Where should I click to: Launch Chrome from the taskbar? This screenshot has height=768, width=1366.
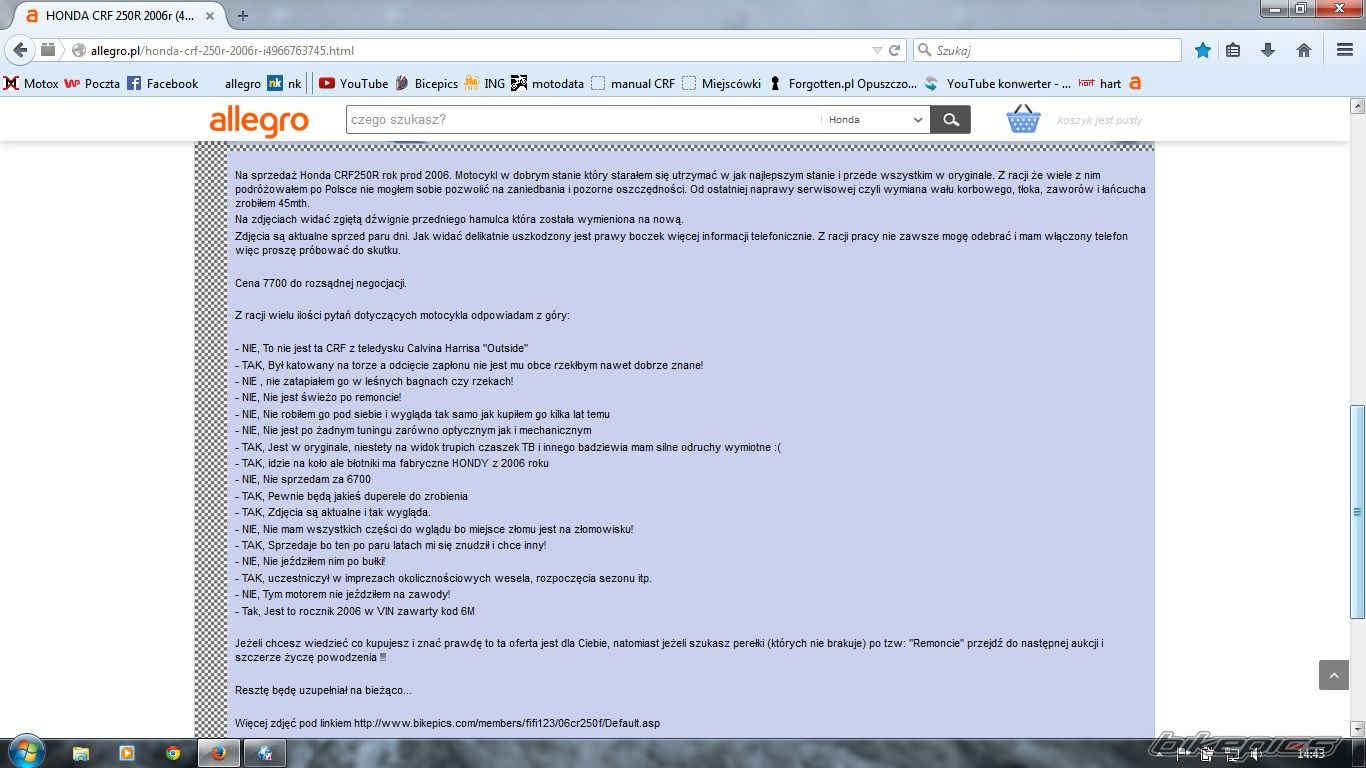(173, 753)
